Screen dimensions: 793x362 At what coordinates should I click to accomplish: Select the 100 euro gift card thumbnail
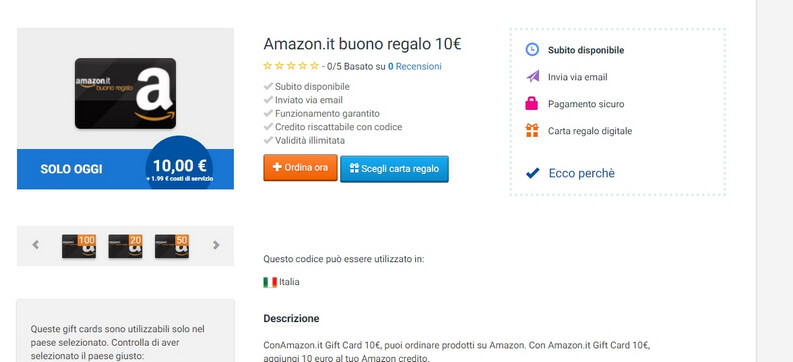(79, 246)
